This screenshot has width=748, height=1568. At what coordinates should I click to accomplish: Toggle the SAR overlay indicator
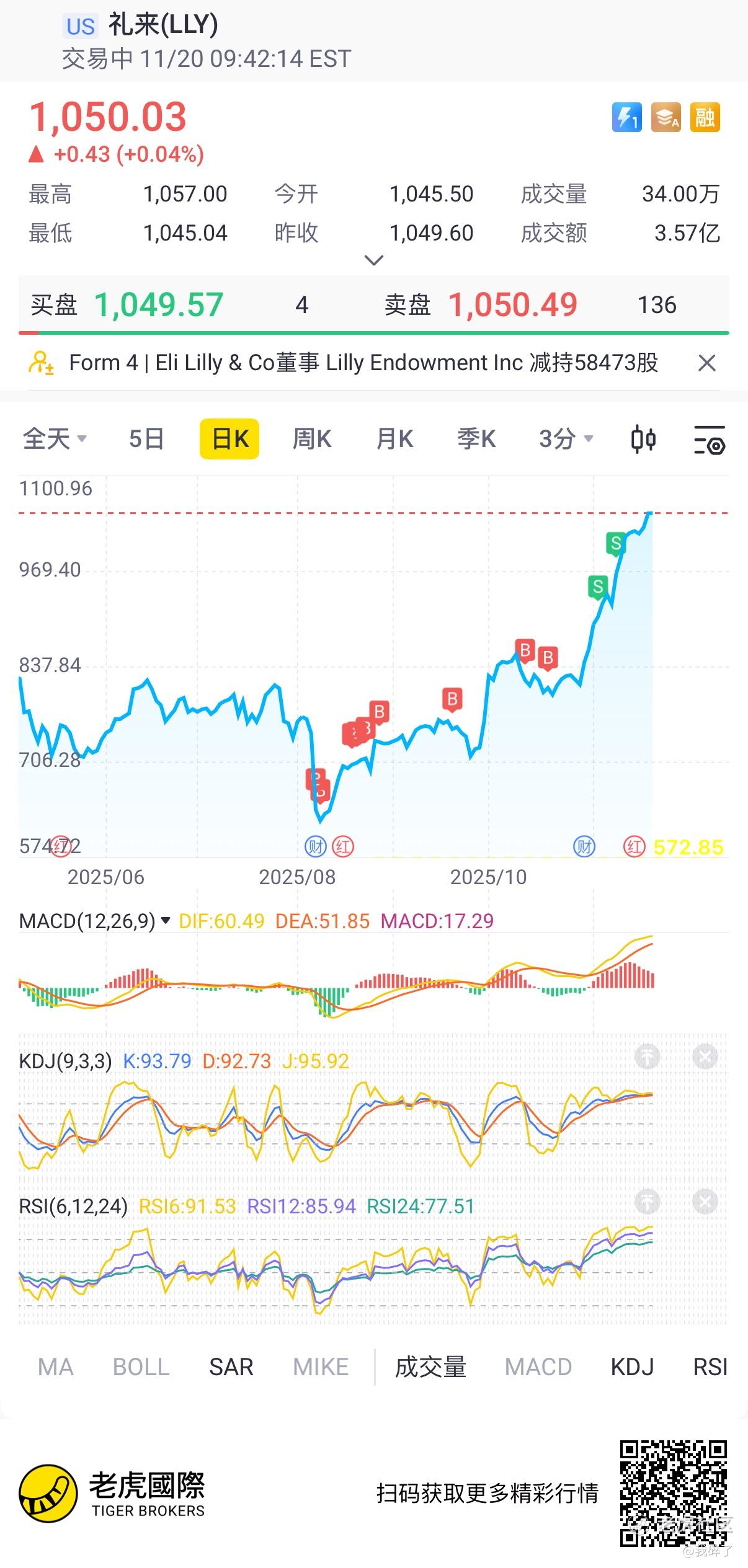click(231, 1366)
